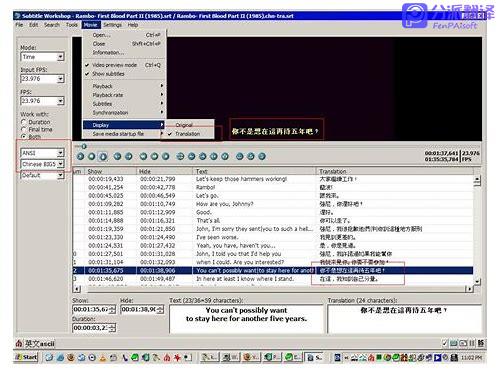The height and width of the screenshot is (374, 500).
Task: Jump to previous subtitle with the left-arrow player button
Action: coord(117,156)
